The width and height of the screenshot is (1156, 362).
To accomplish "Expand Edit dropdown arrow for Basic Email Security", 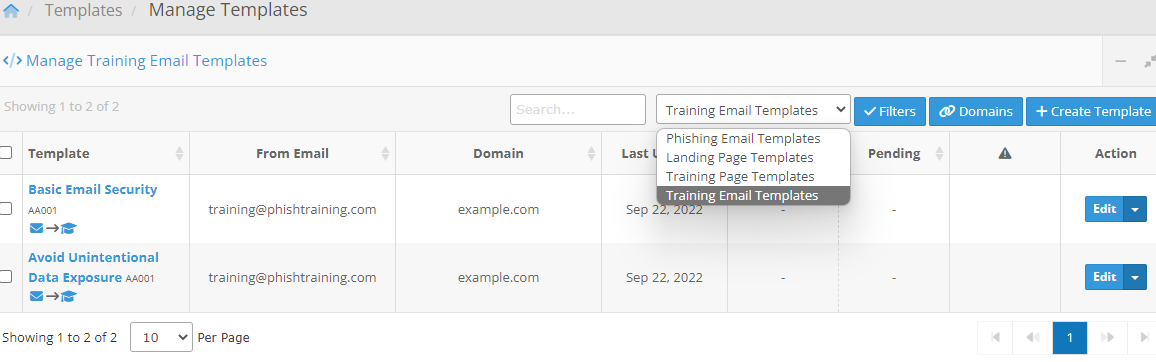I will click(x=1135, y=209).
